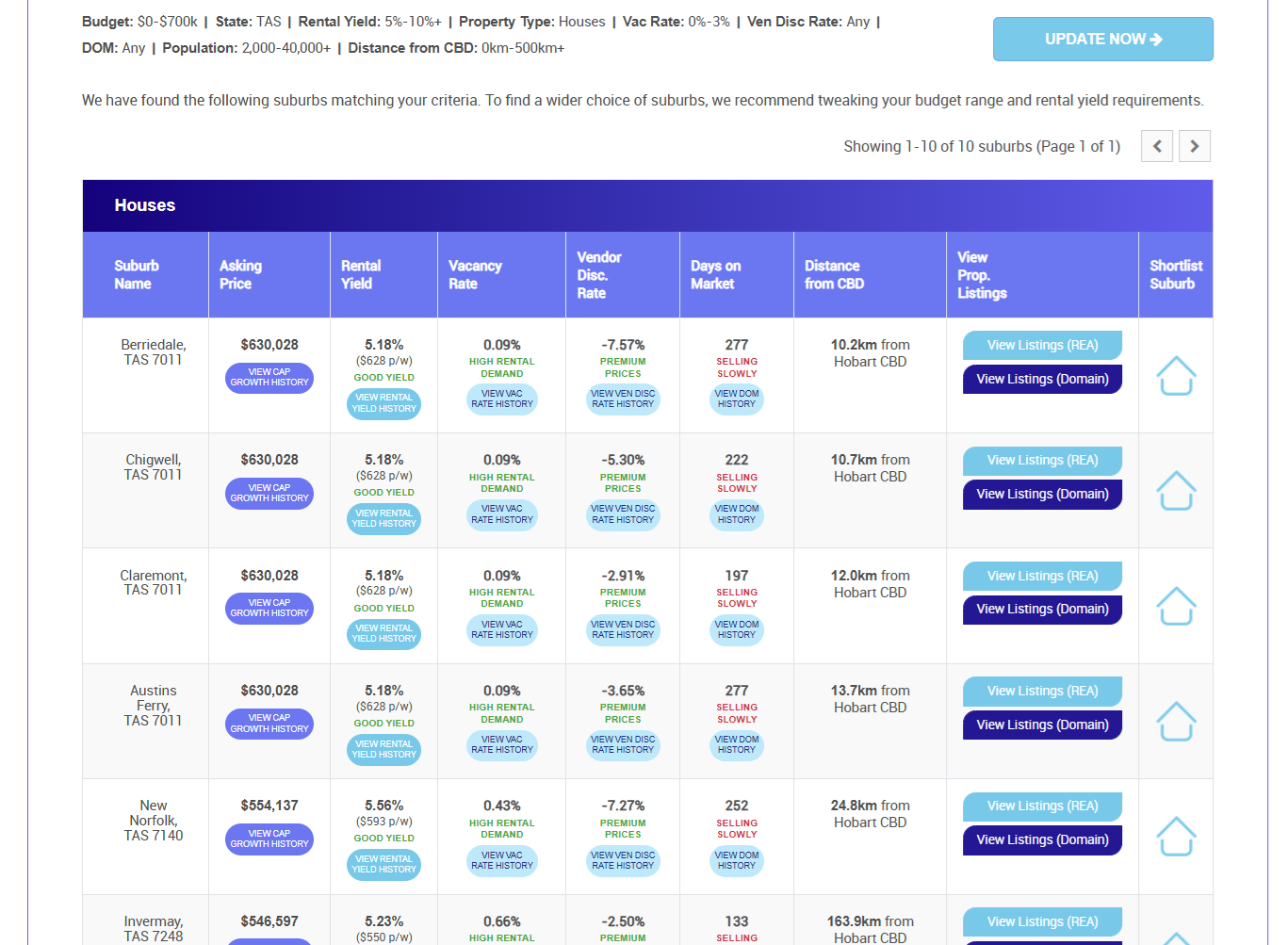Click the Days on Market column header
The width and height of the screenshot is (1288, 945).
coord(715,275)
